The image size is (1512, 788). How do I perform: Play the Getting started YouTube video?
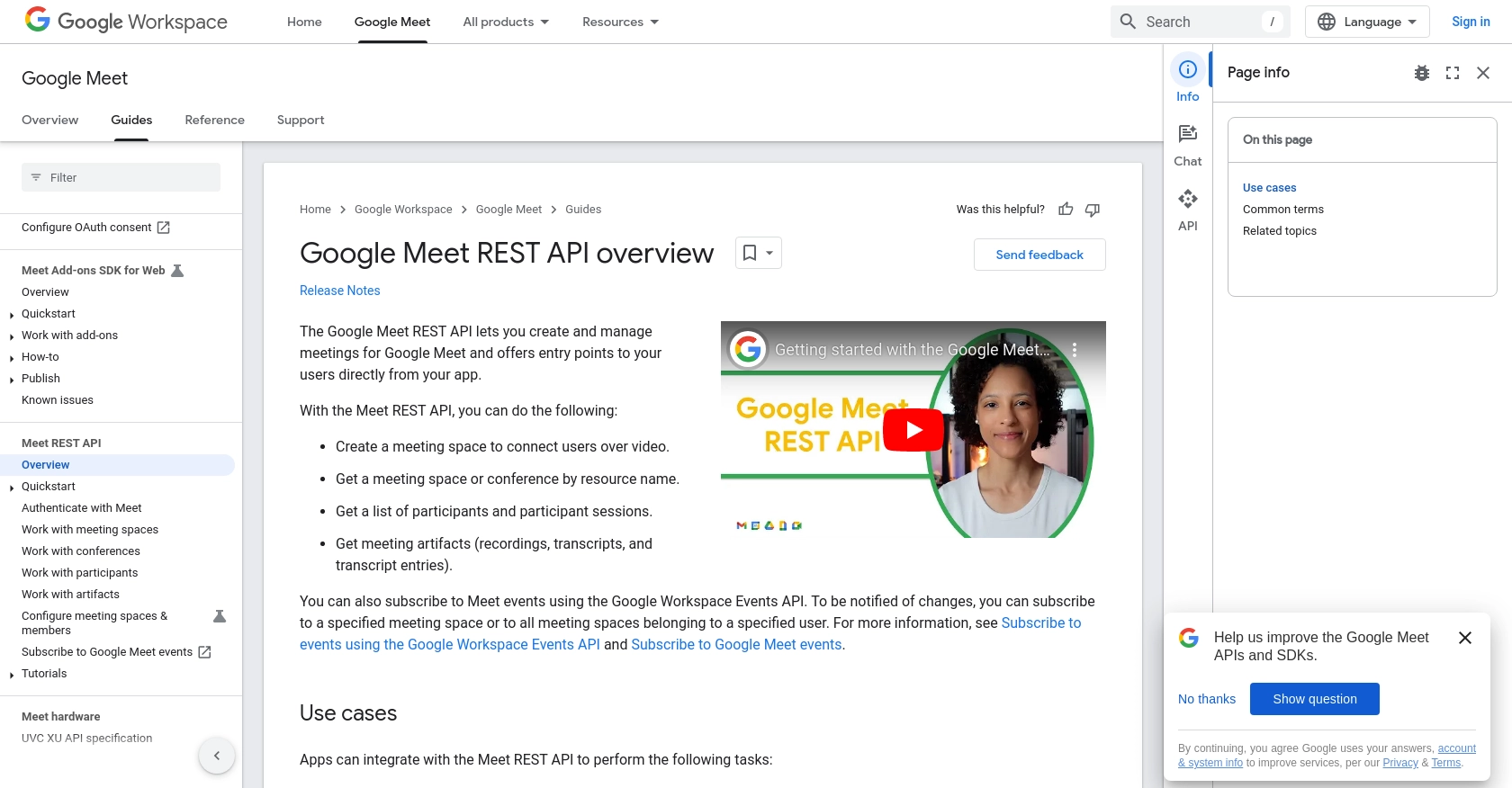913,430
